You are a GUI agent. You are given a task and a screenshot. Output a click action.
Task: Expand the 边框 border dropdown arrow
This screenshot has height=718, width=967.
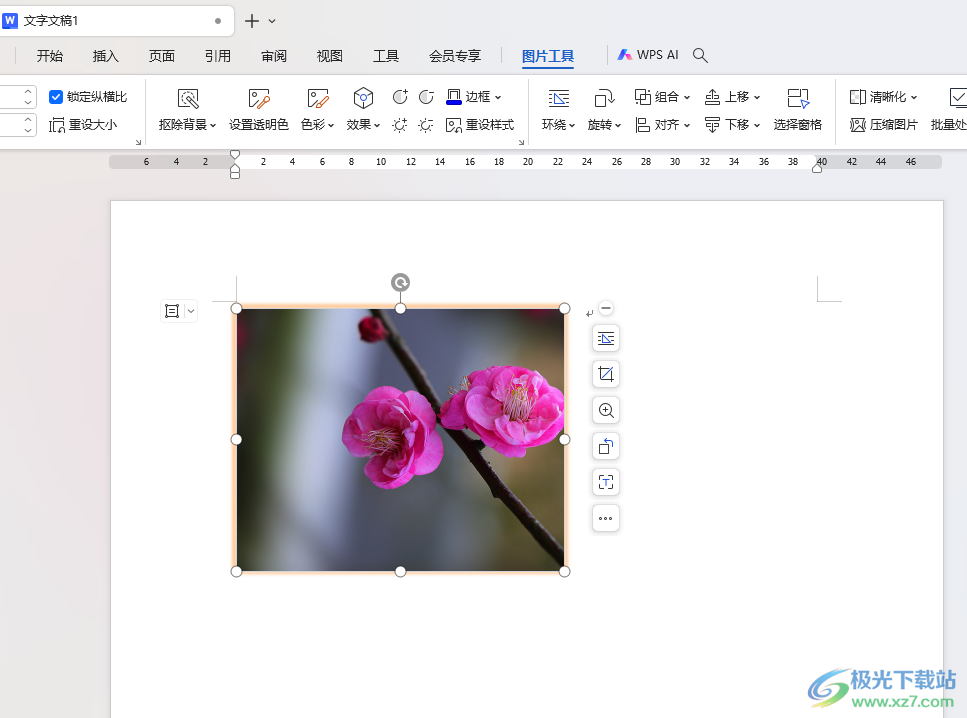[x=498, y=97]
